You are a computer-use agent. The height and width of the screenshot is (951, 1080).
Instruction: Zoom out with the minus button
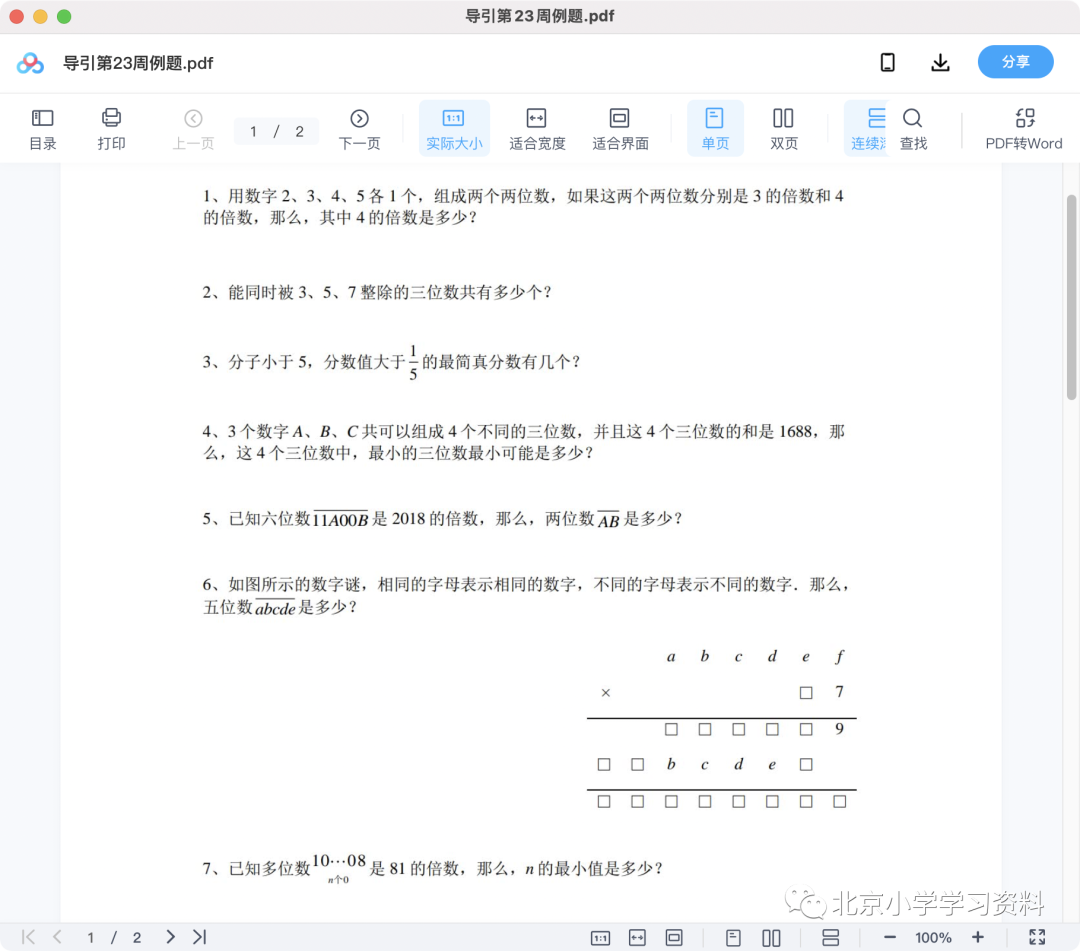[x=890, y=937]
